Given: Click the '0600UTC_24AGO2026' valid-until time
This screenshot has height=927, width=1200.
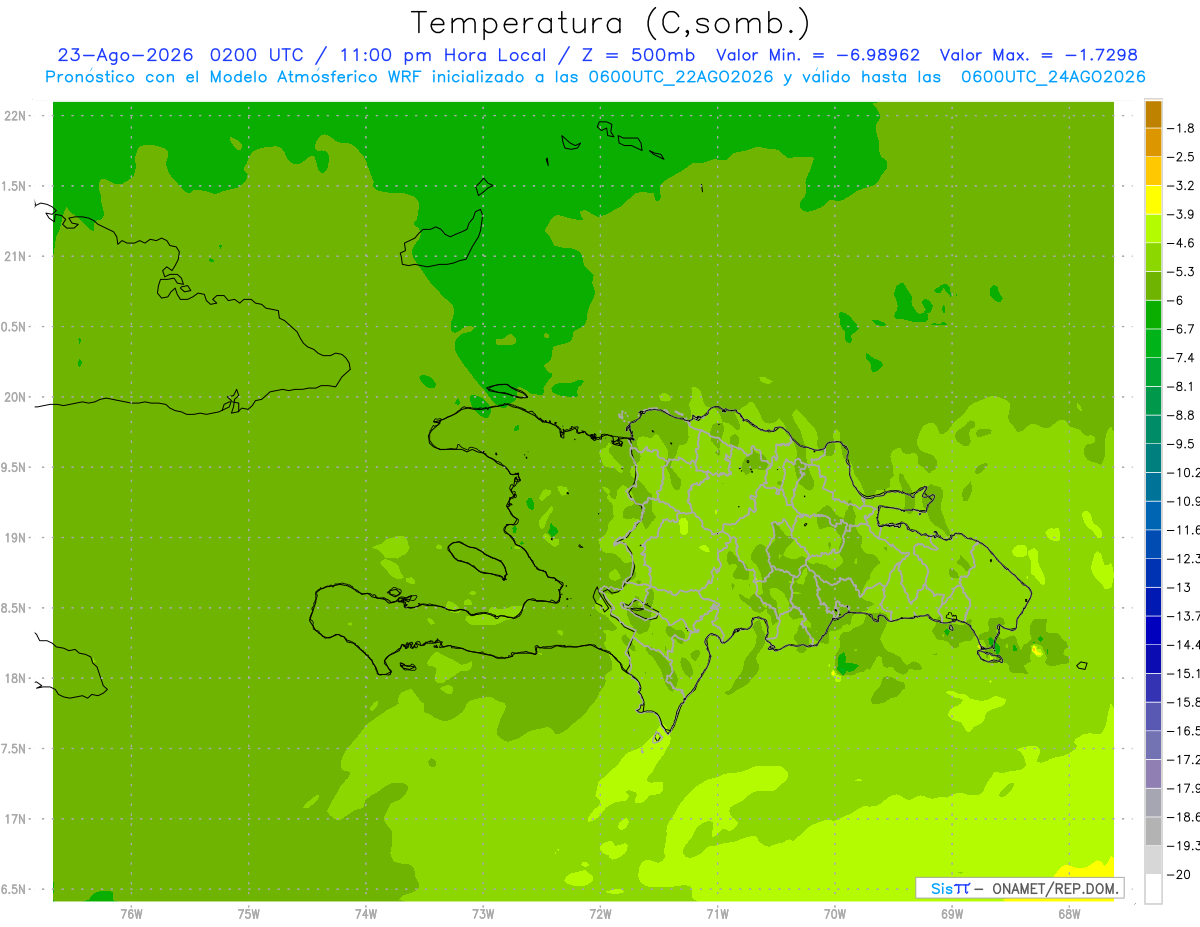Looking at the screenshot, I should tap(1053, 77).
